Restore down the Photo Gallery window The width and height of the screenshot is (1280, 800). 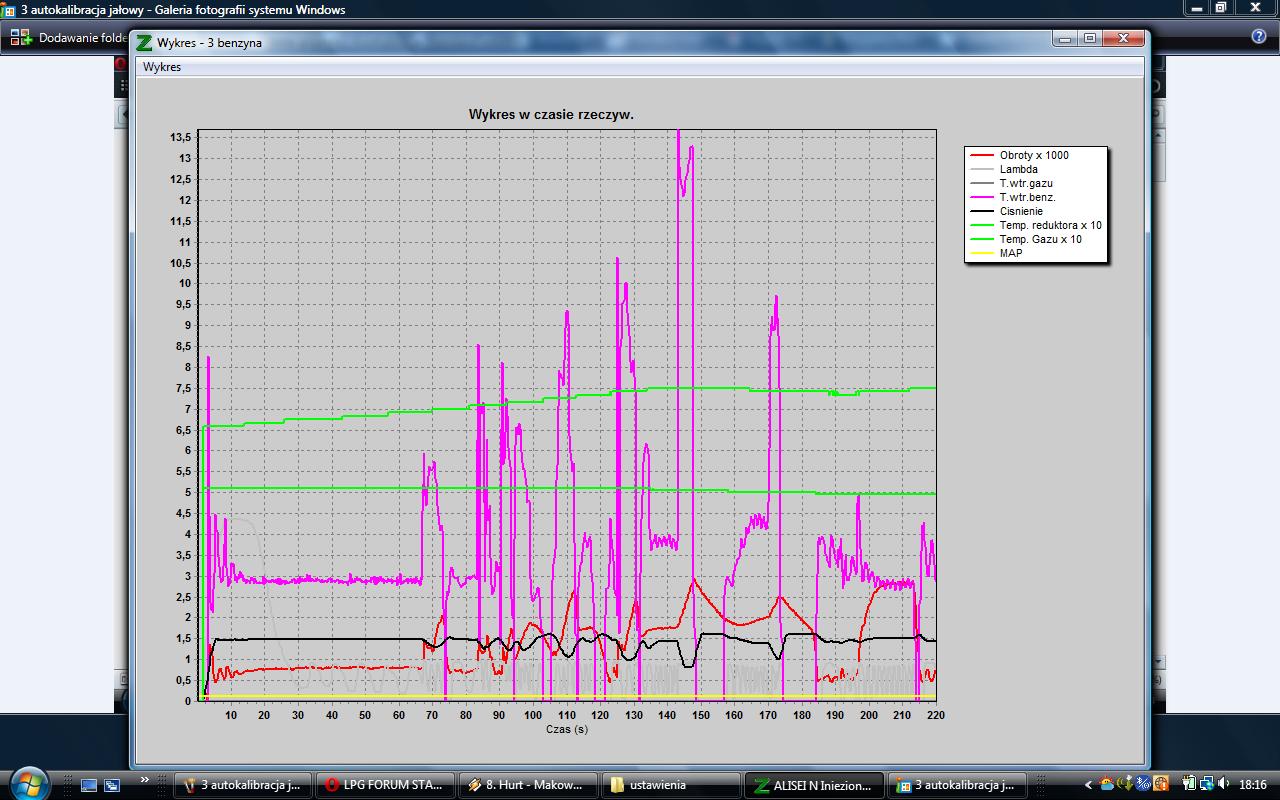coord(1221,7)
